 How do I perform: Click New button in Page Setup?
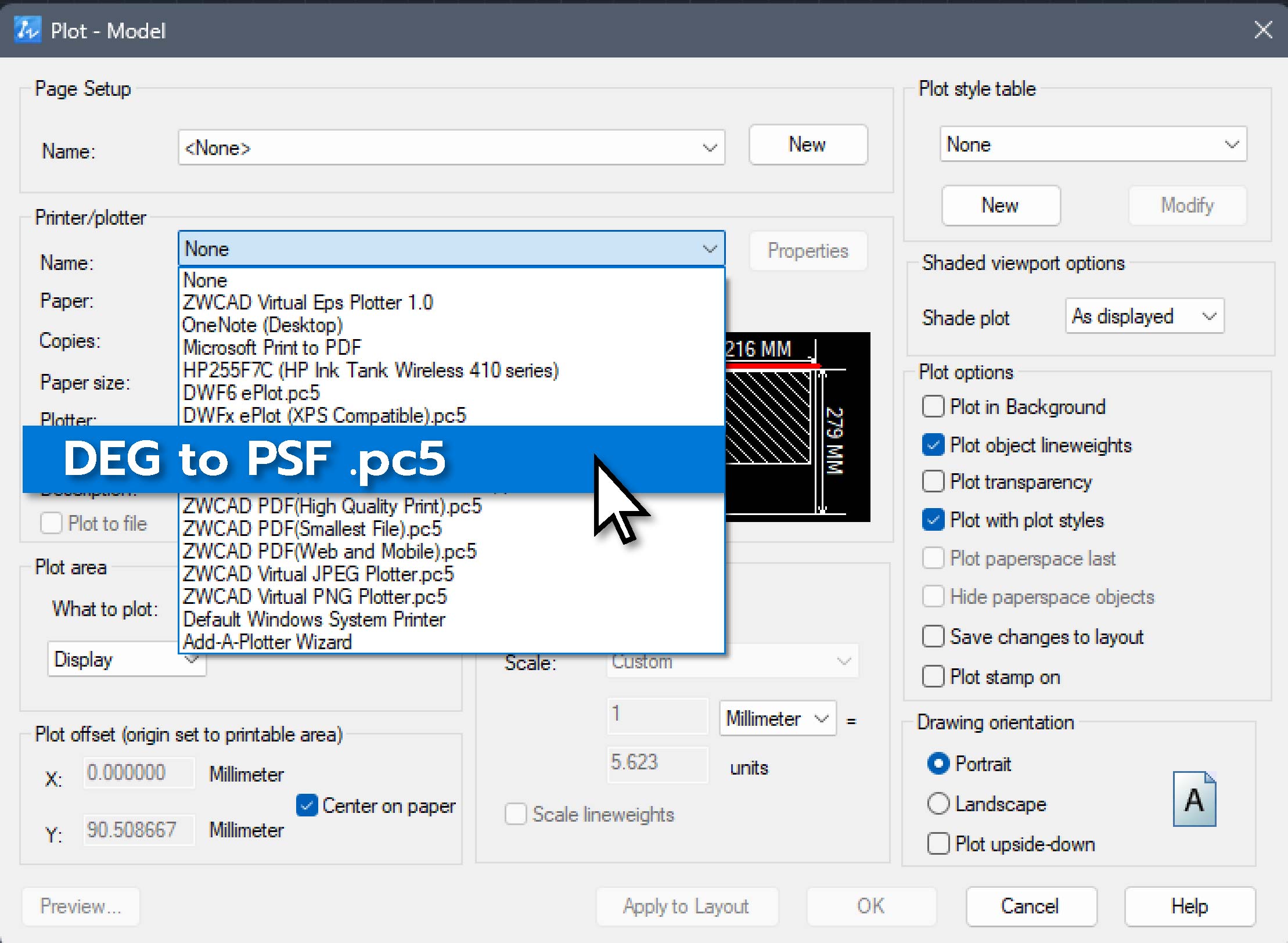(808, 145)
